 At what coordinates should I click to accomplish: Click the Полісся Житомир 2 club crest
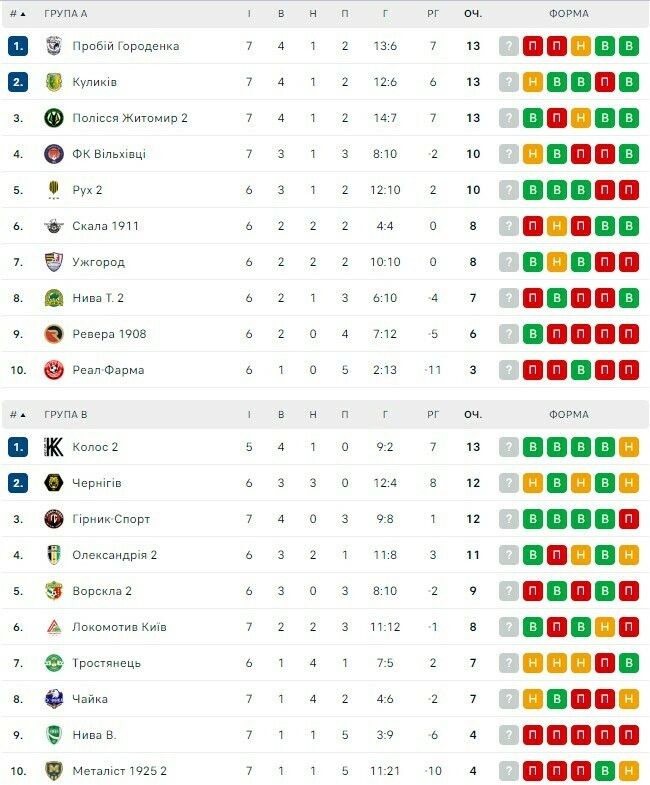[x=54, y=118]
